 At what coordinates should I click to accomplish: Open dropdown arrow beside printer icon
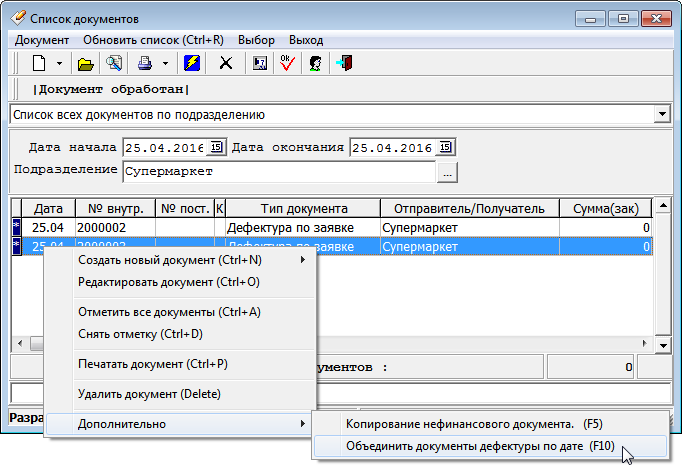166,64
